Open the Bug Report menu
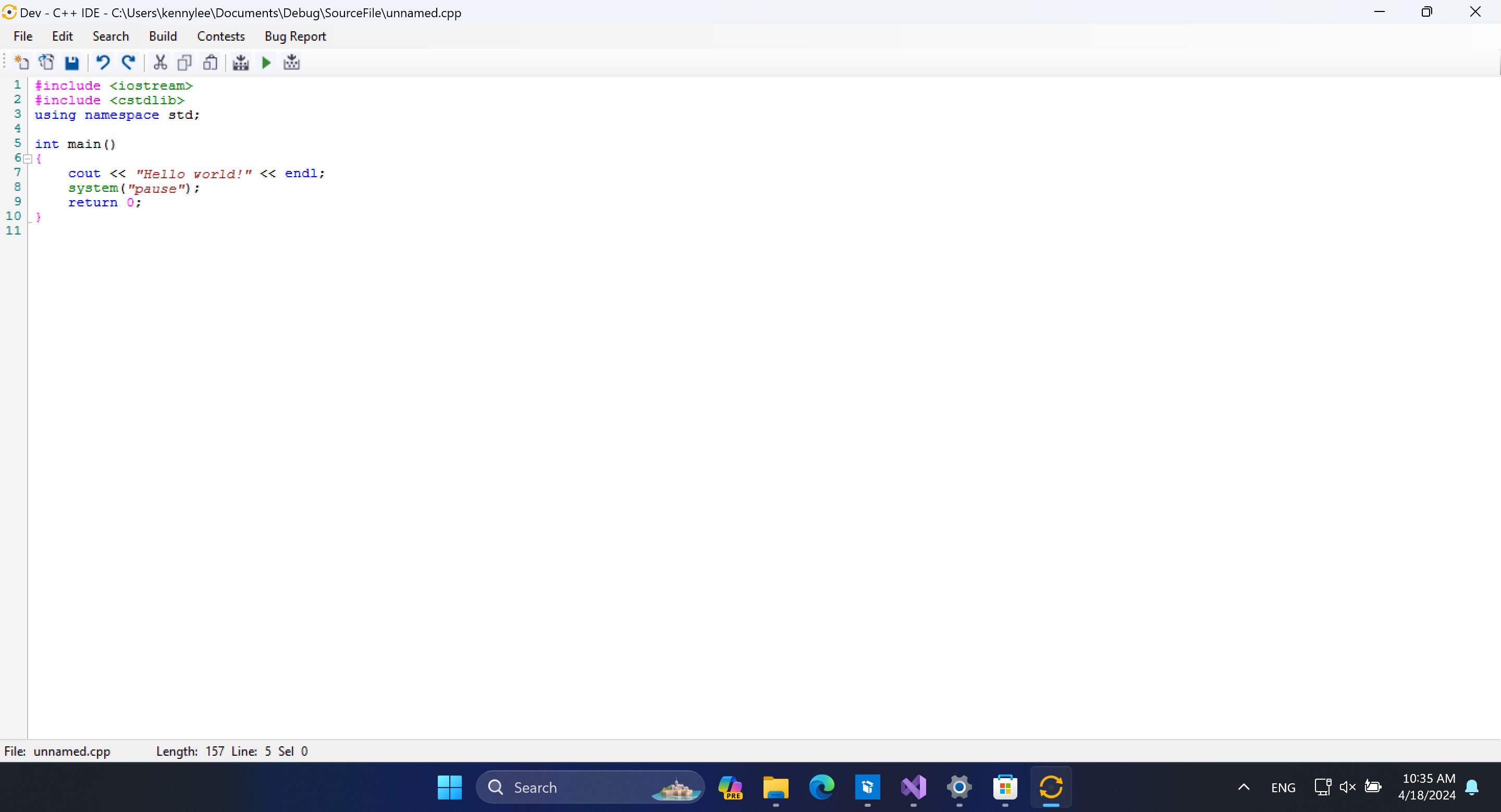This screenshot has height=812, width=1501. (x=295, y=36)
